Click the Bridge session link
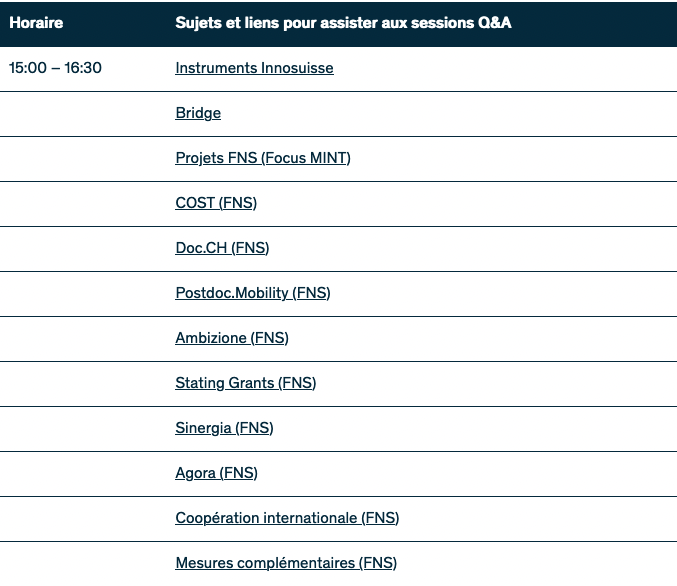Image resolution: width=677 pixels, height=586 pixels. point(198,114)
